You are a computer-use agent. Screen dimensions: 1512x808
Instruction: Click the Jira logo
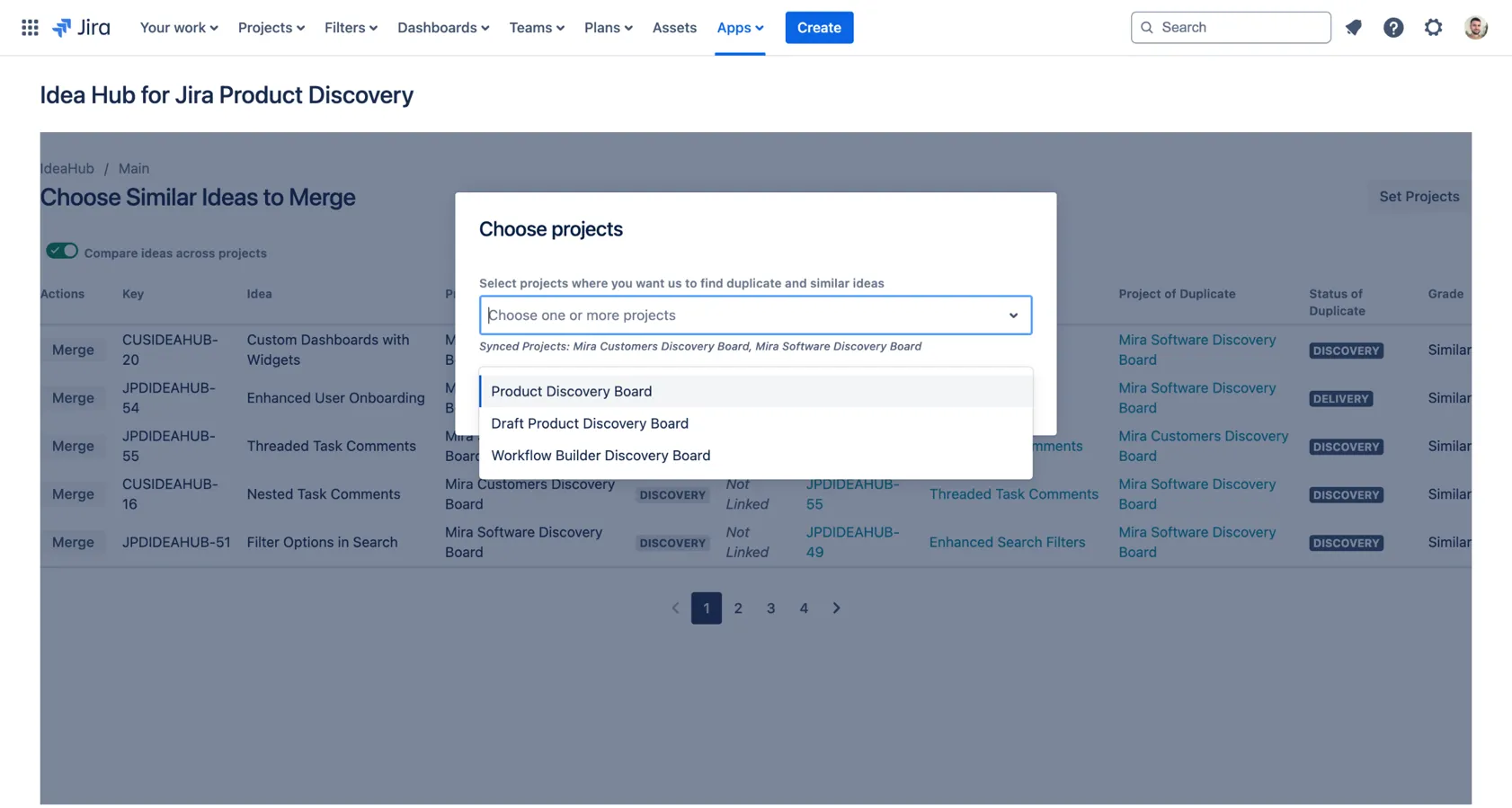coord(81,27)
